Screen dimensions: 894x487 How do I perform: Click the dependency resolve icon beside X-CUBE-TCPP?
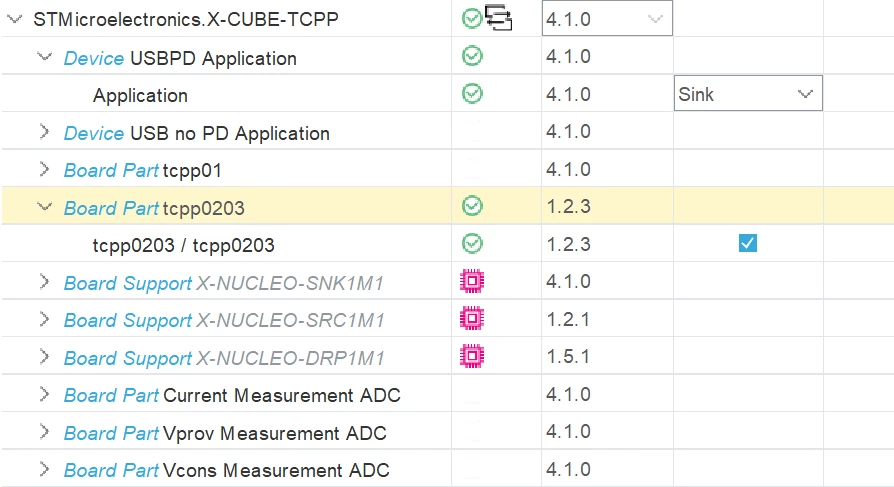point(498,17)
